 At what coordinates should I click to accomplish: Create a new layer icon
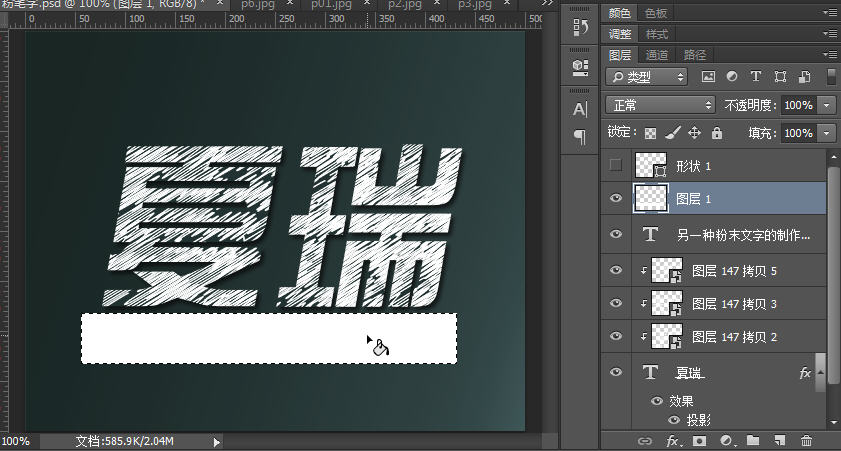(x=780, y=441)
